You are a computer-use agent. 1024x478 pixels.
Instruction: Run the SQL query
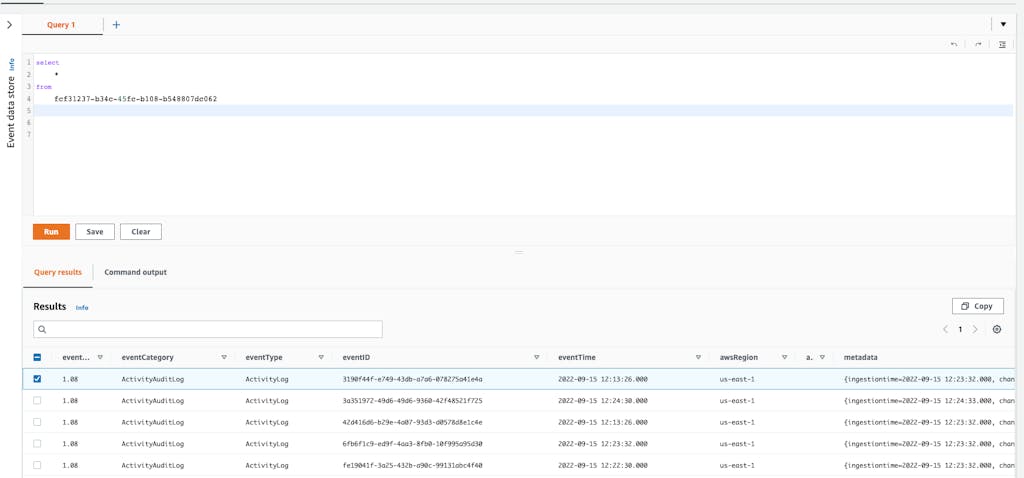51,231
